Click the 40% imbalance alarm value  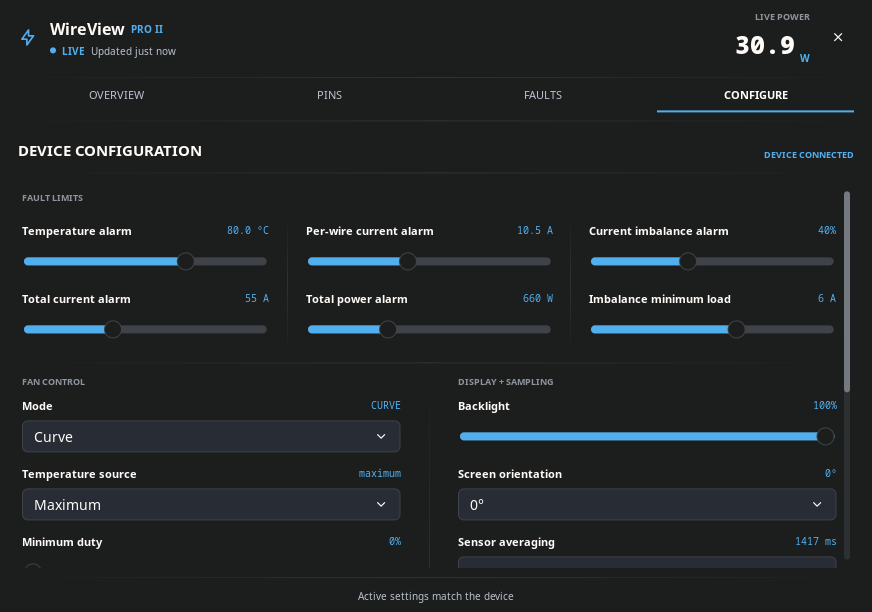tap(827, 230)
